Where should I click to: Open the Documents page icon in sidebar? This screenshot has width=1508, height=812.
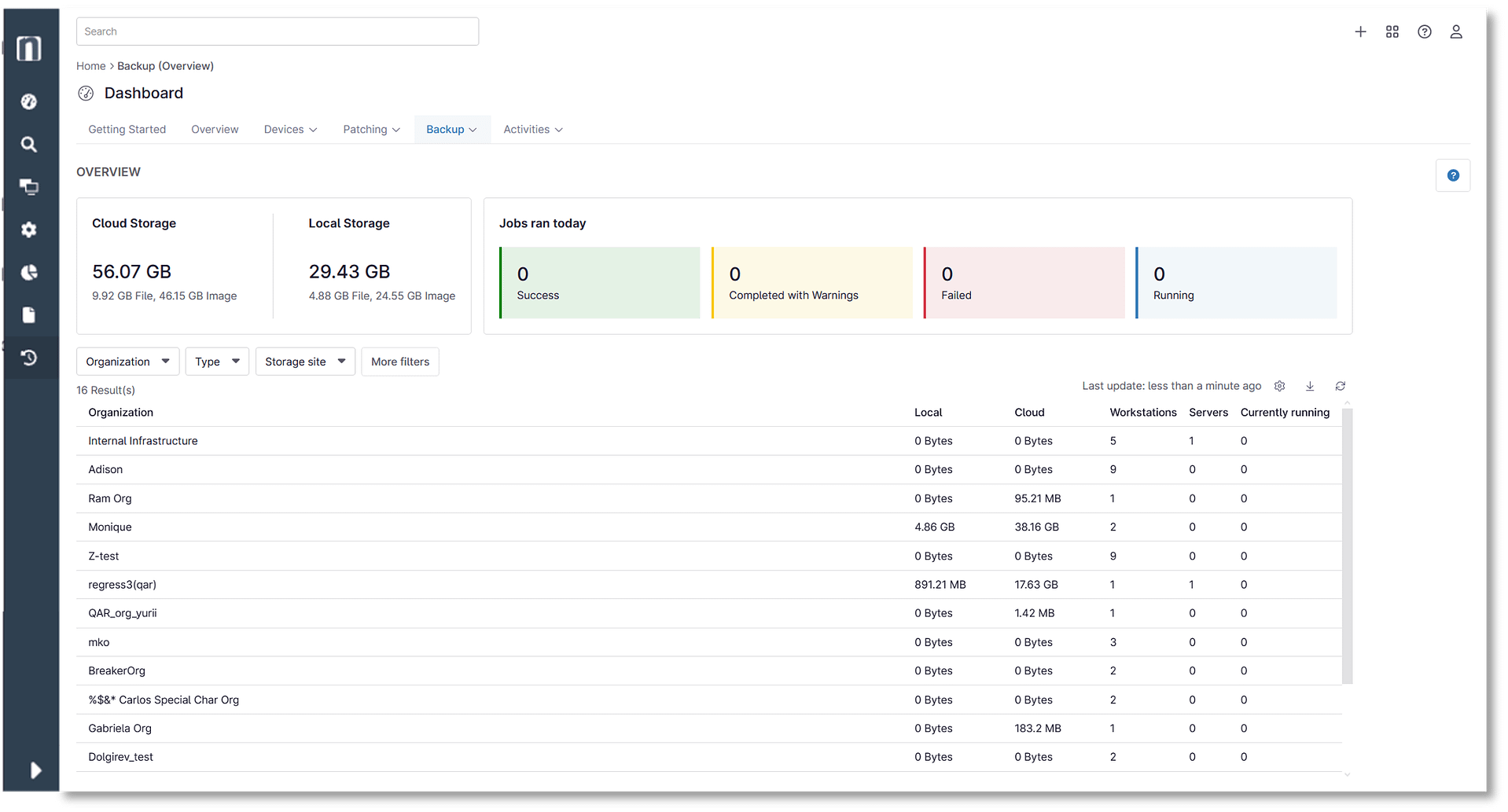click(29, 315)
